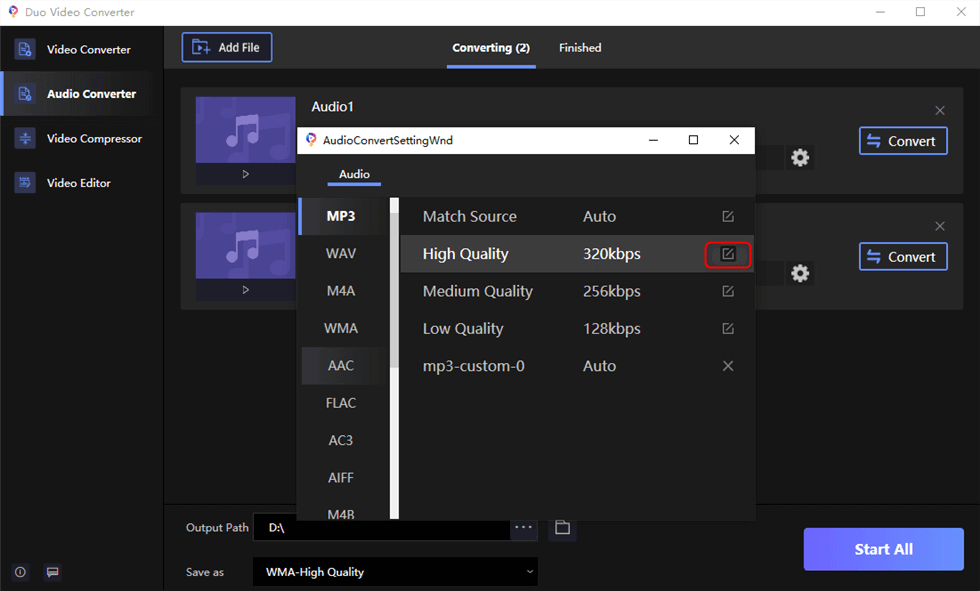The image size is (980, 591).
Task: Click the Duo Video Converter logo
Action: [13, 12]
